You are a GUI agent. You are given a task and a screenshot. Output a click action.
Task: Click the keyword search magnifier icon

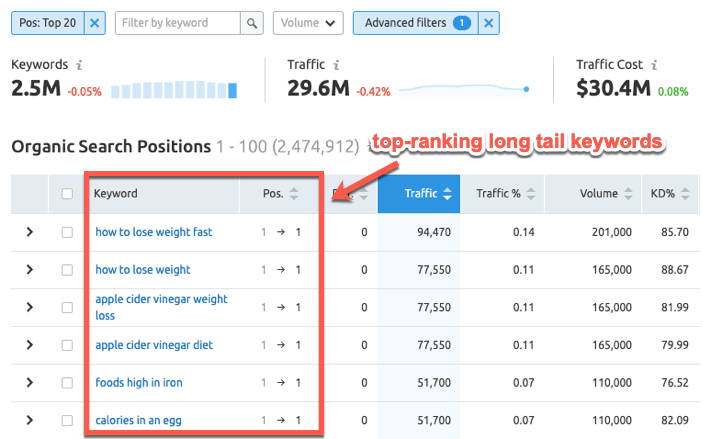(252, 23)
